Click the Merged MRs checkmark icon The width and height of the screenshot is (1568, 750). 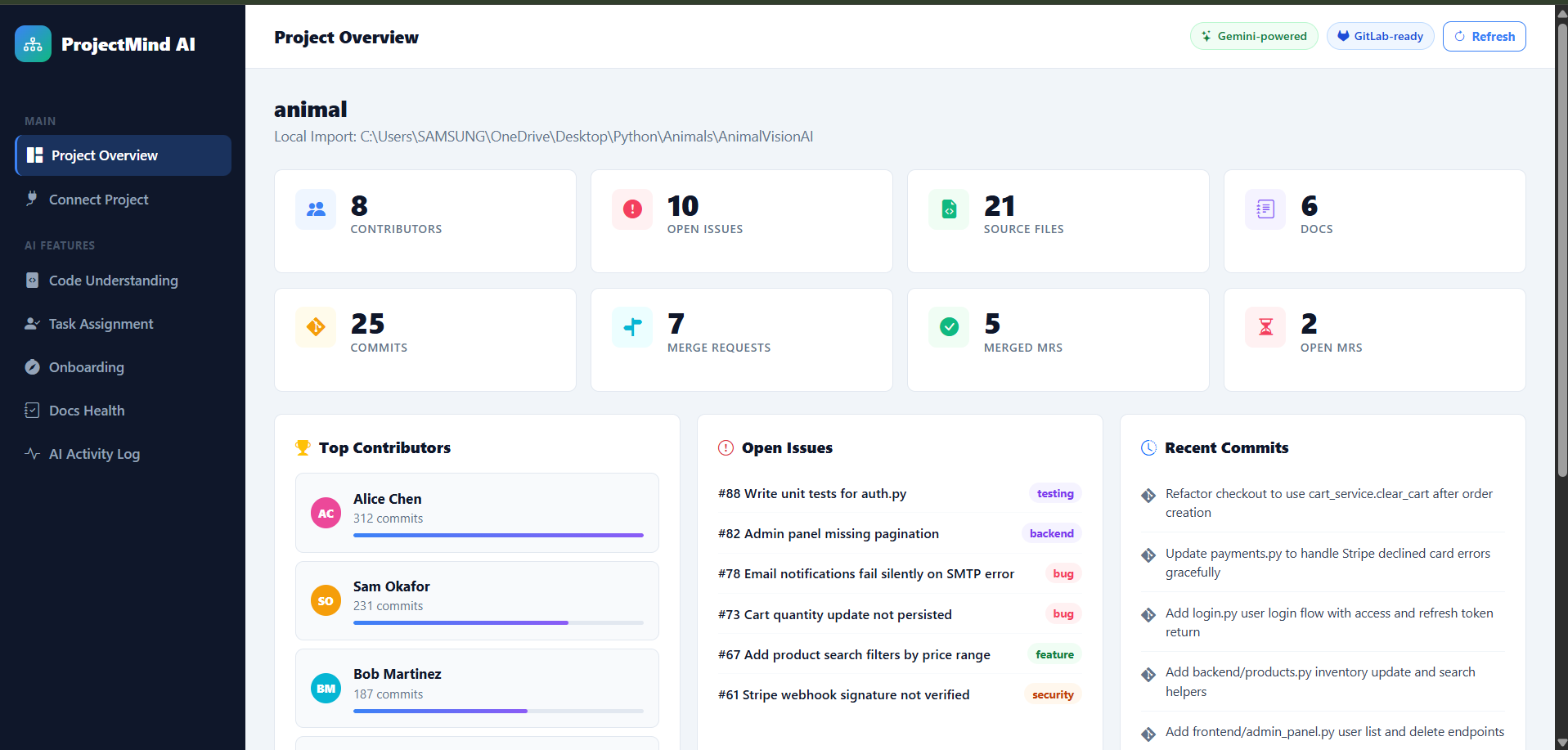[949, 327]
